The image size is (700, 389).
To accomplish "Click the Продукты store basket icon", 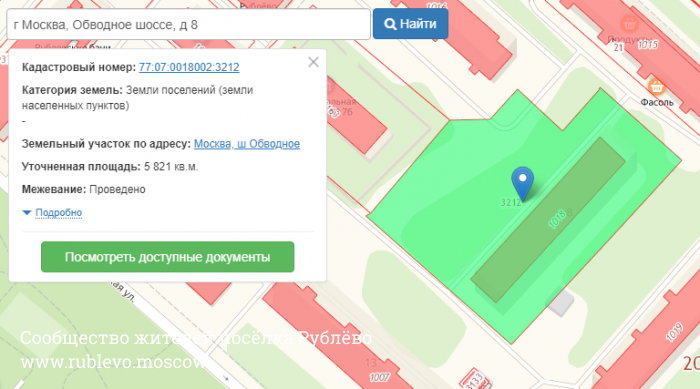I will (x=629, y=23).
